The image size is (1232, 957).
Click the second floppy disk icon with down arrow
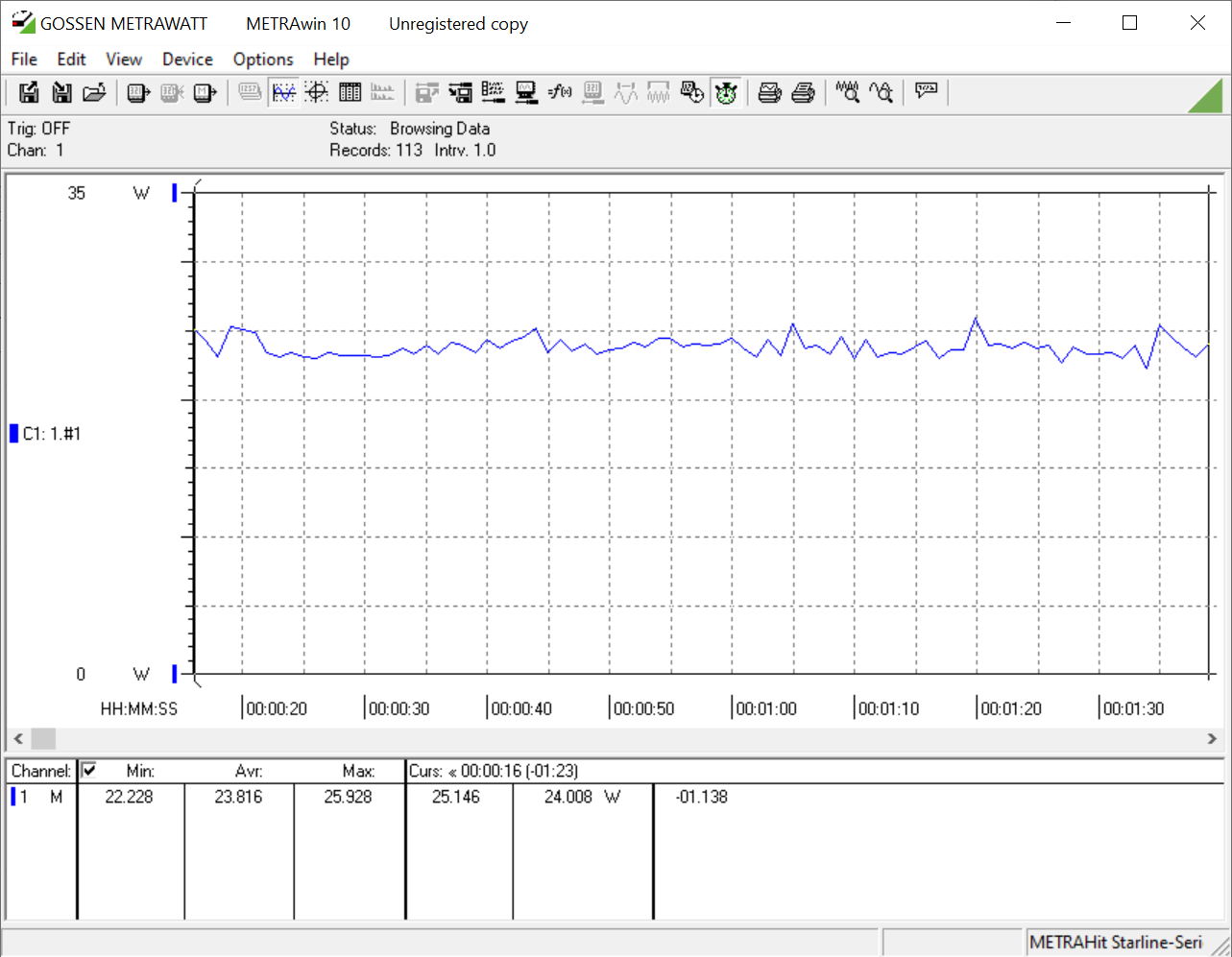[x=61, y=92]
